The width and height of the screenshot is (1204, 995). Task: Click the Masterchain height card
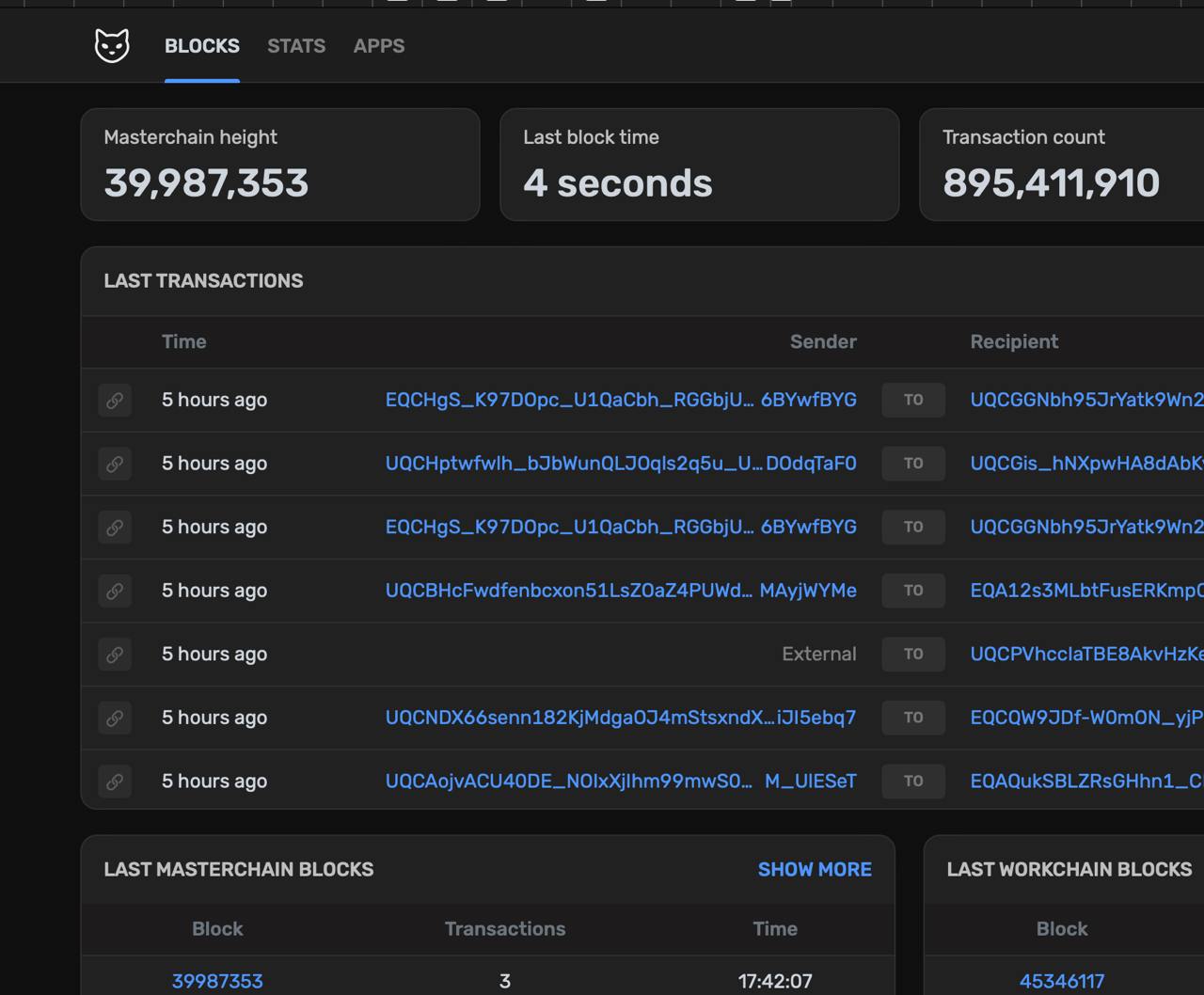point(280,165)
